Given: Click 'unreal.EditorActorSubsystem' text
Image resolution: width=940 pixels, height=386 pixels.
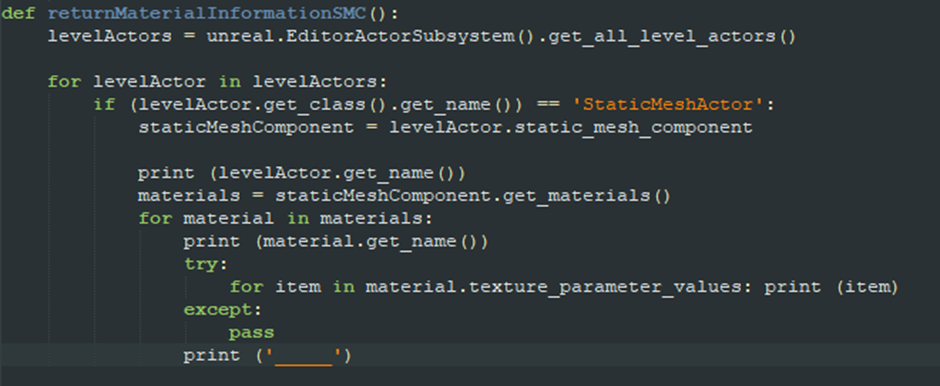Looking at the screenshot, I should [x=361, y=36].
